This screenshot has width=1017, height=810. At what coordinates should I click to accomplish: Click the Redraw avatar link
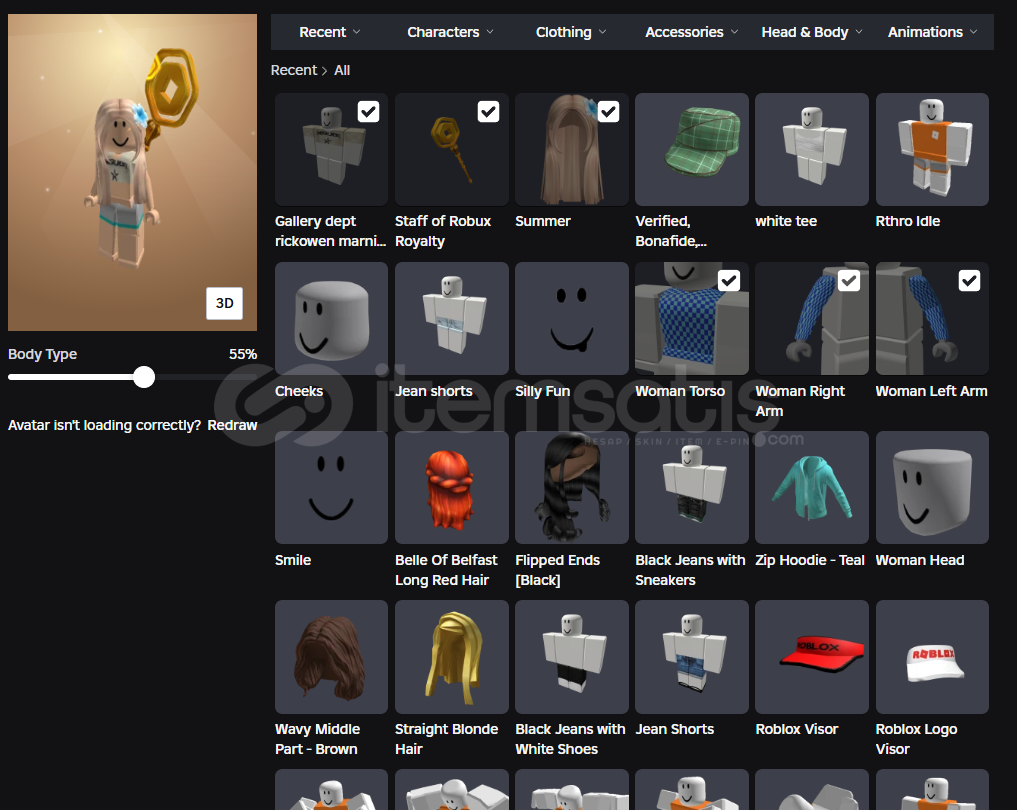(x=232, y=425)
